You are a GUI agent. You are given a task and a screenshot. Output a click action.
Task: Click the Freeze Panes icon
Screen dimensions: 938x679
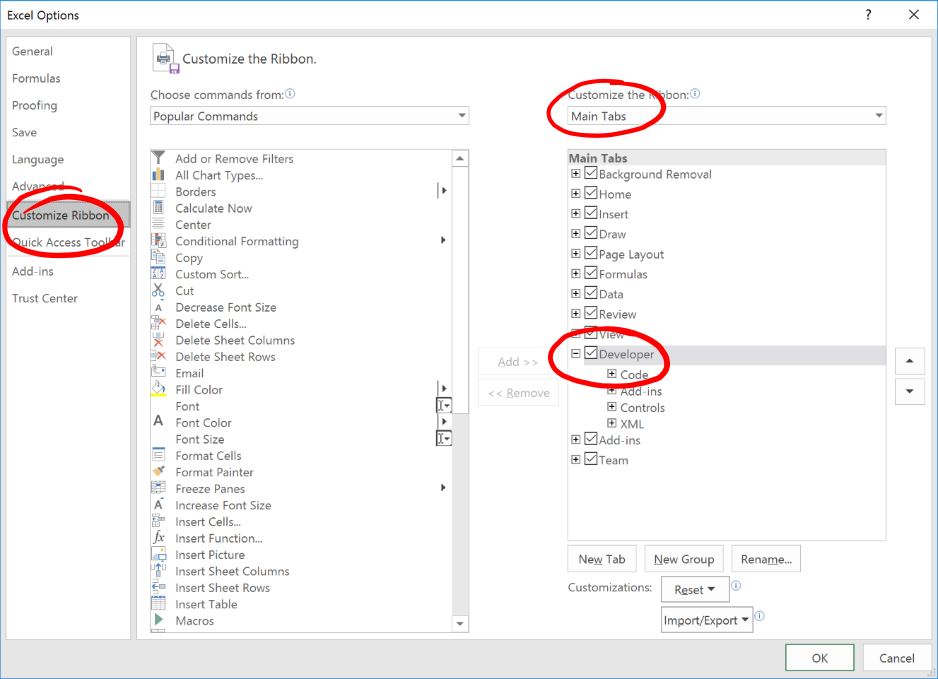158,488
